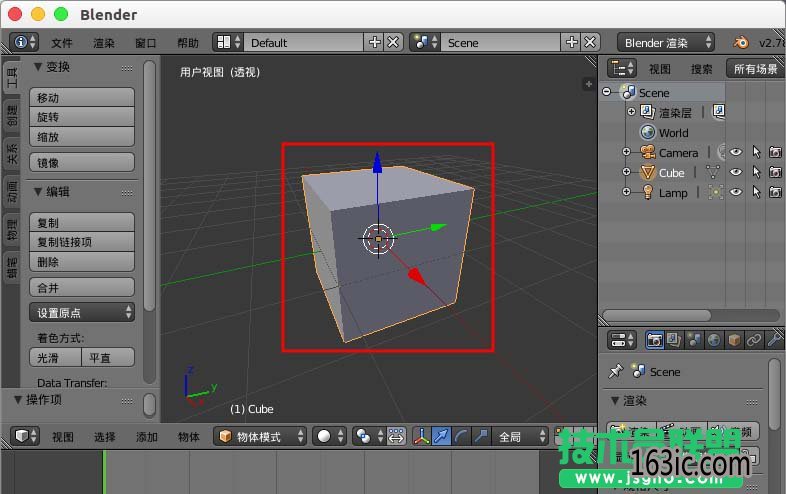
Task: Click the 复制链接项 button
Action: click(x=82, y=242)
